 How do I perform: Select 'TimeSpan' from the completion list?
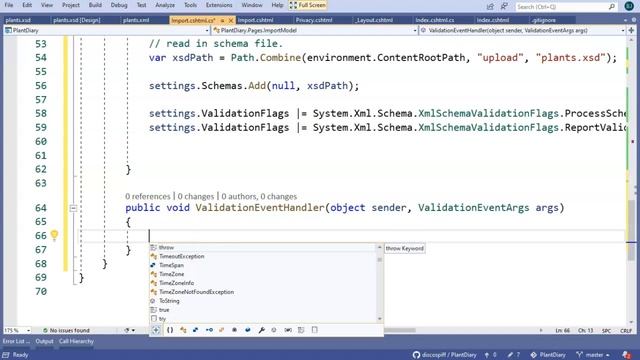pos(263,265)
